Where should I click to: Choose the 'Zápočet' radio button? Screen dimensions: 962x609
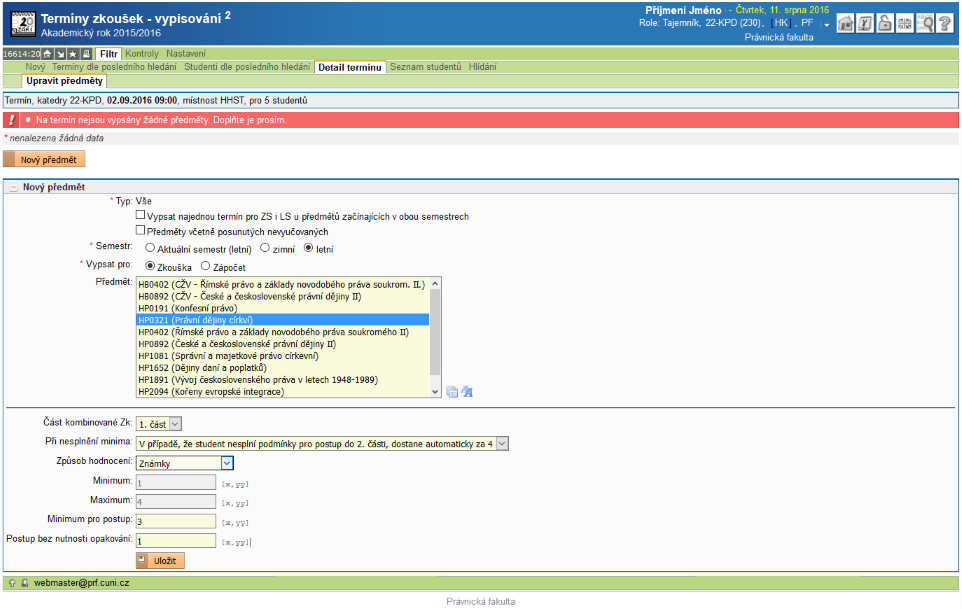(205, 266)
